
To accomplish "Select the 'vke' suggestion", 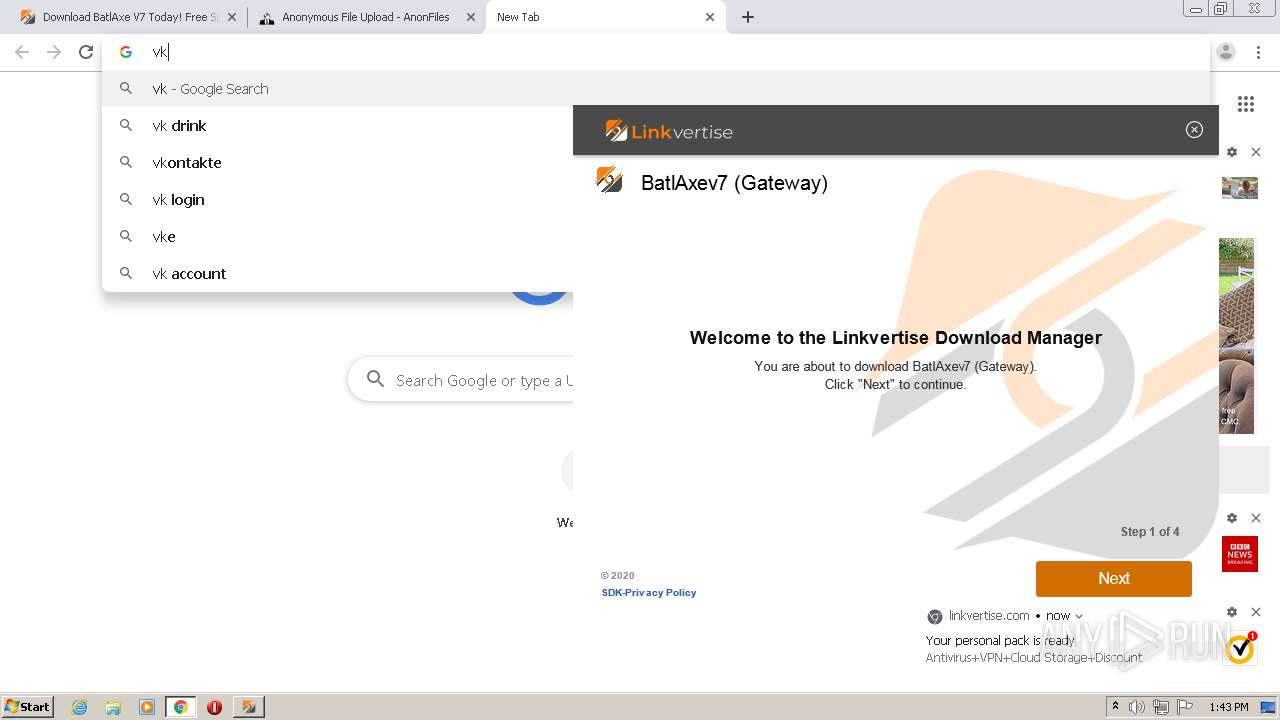I will 337,237.
